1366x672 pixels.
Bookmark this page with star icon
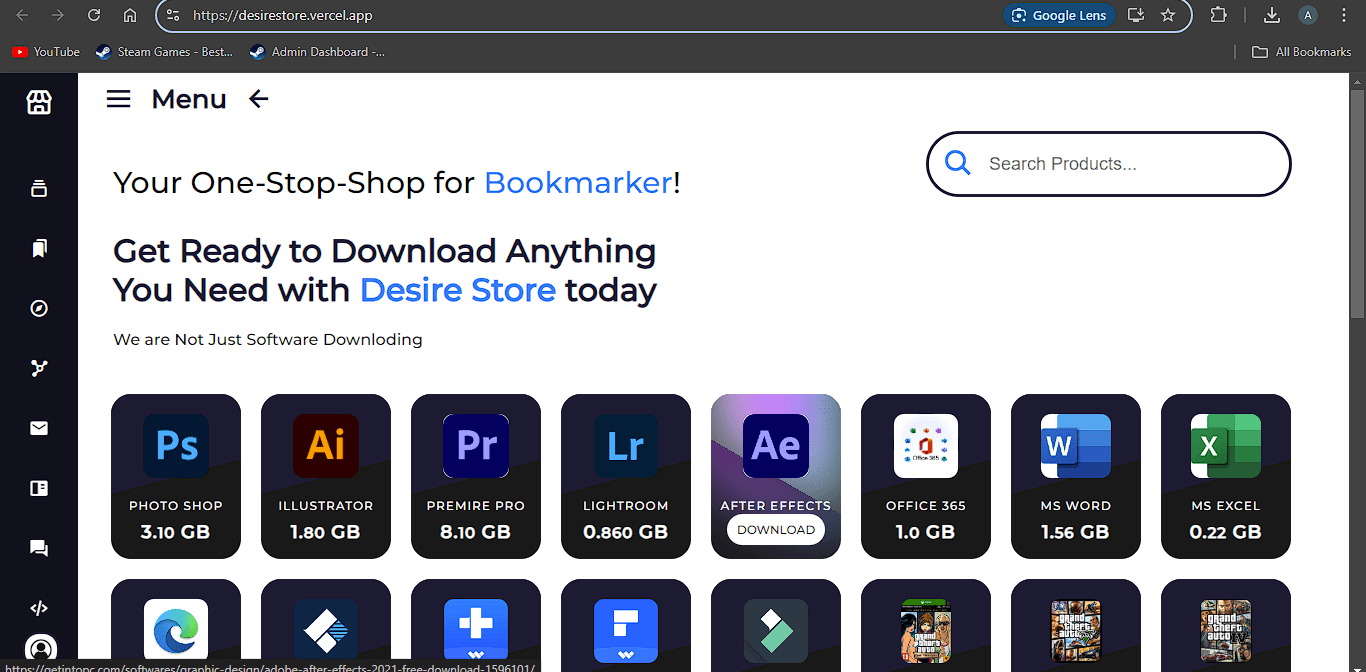(x=1168, y=15)
